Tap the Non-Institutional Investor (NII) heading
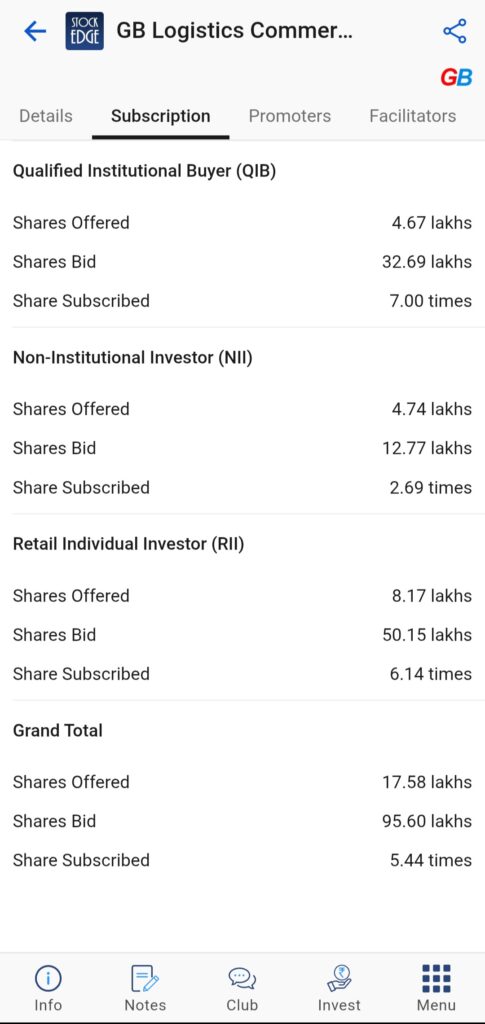 point(133,358)
